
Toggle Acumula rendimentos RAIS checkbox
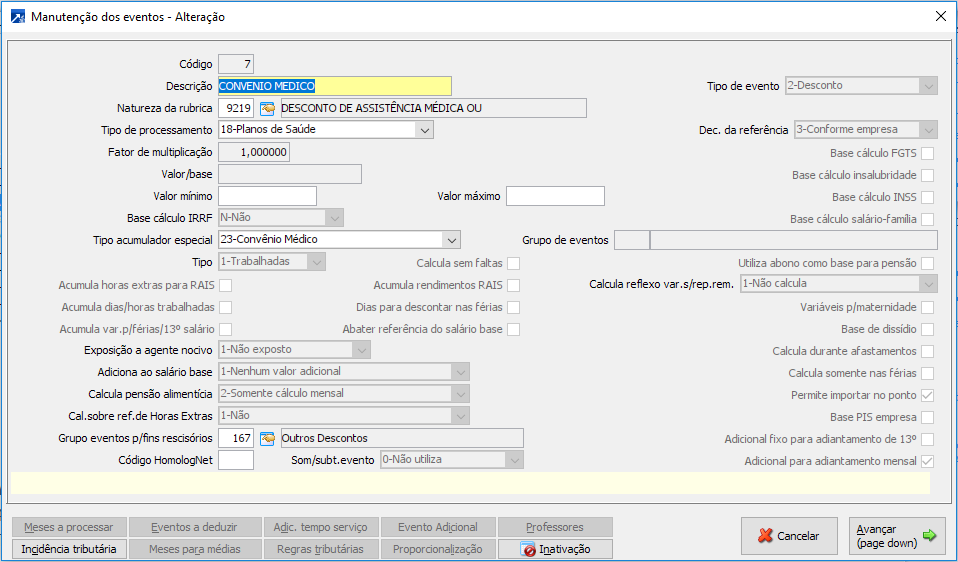point(513,285)
